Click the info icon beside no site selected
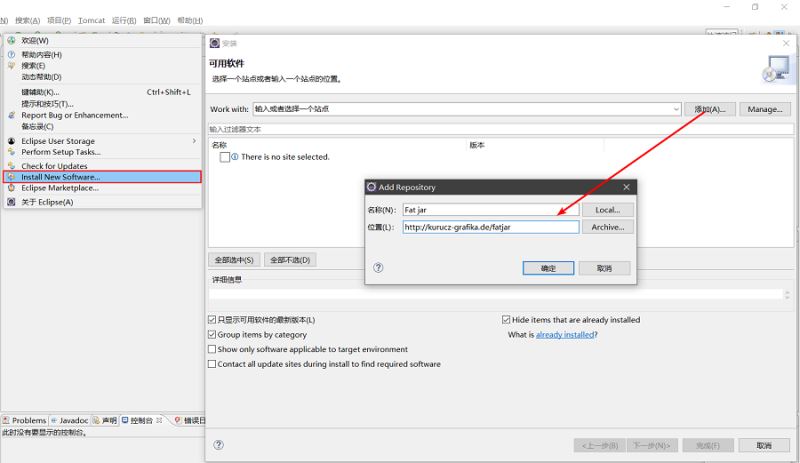Viewport: 800px width, 463px height. pyautogui.click(x=235, y=157)
